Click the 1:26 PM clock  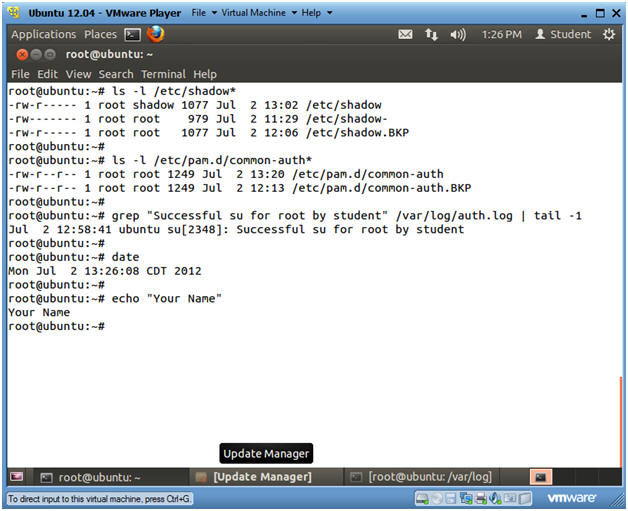tap(501, 34)
